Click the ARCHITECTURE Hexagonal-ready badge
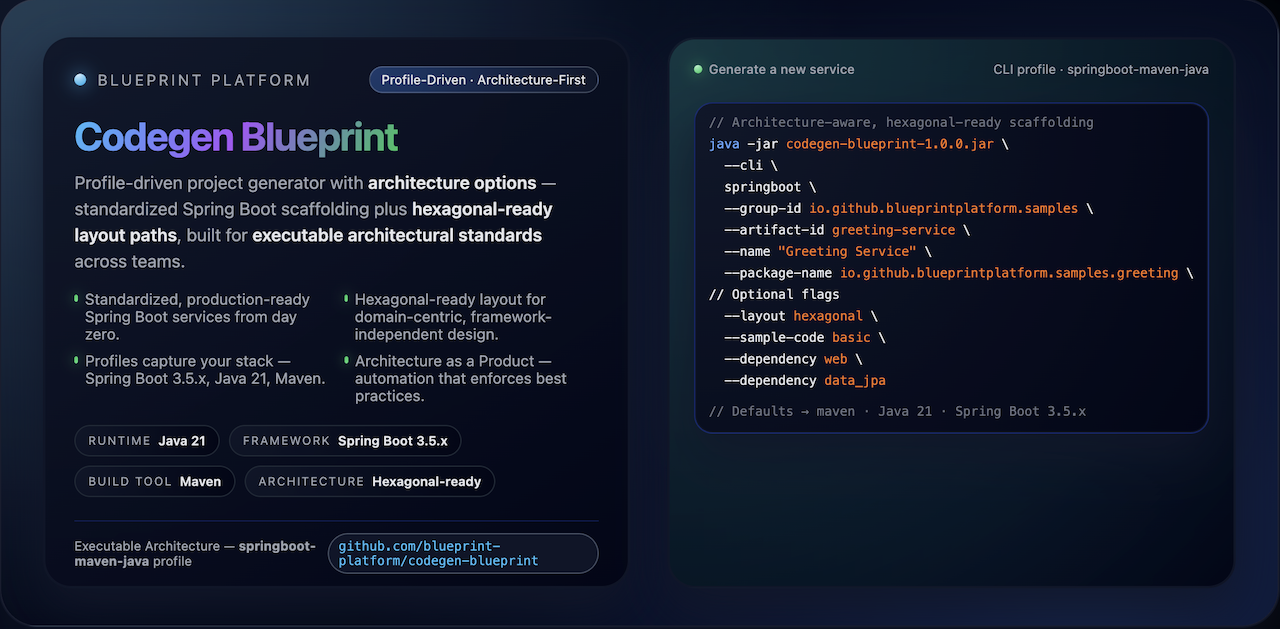The image size is (1280, 629). tap(369, 481)
